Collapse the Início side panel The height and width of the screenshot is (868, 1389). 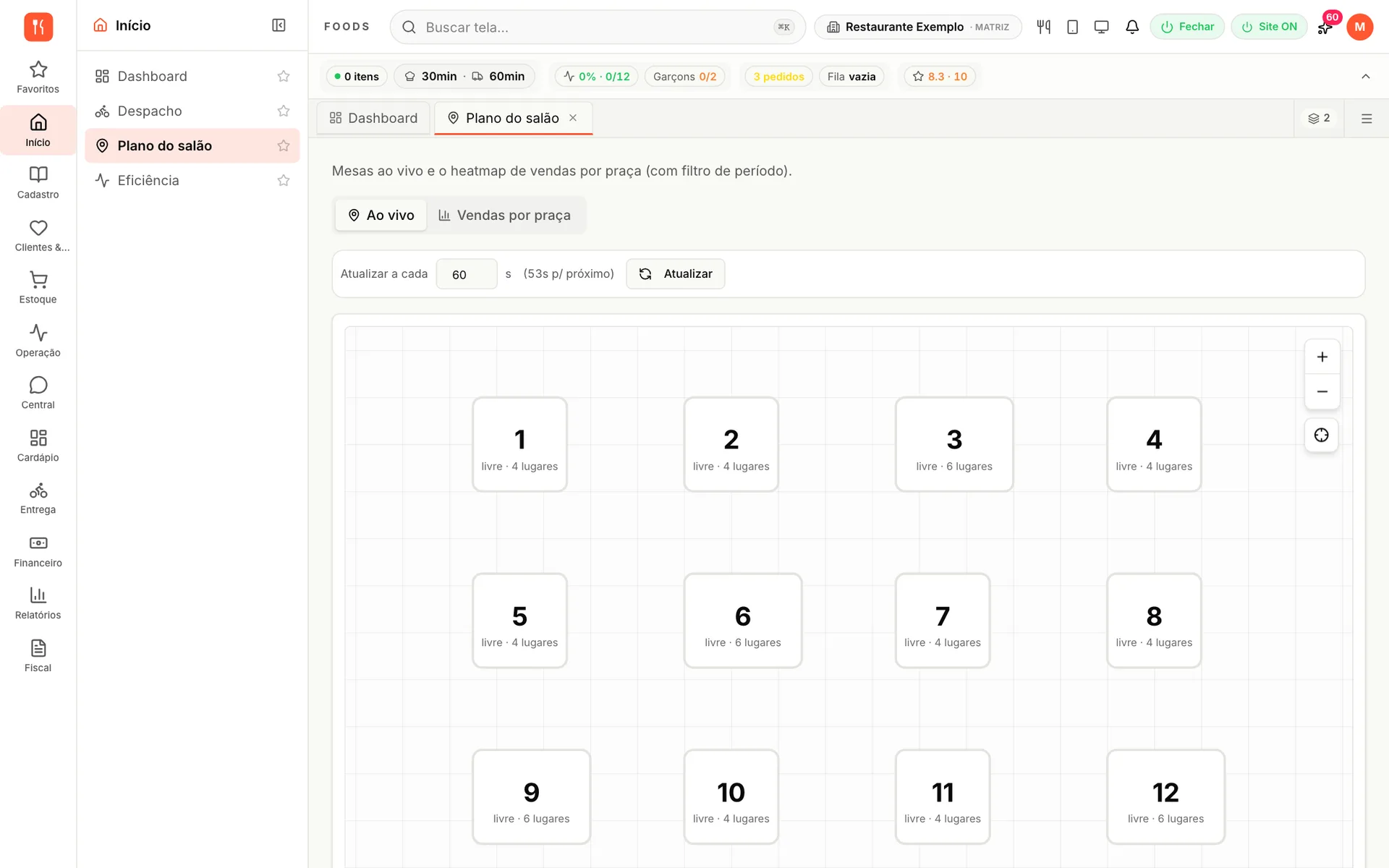click(x=279, y=25)
